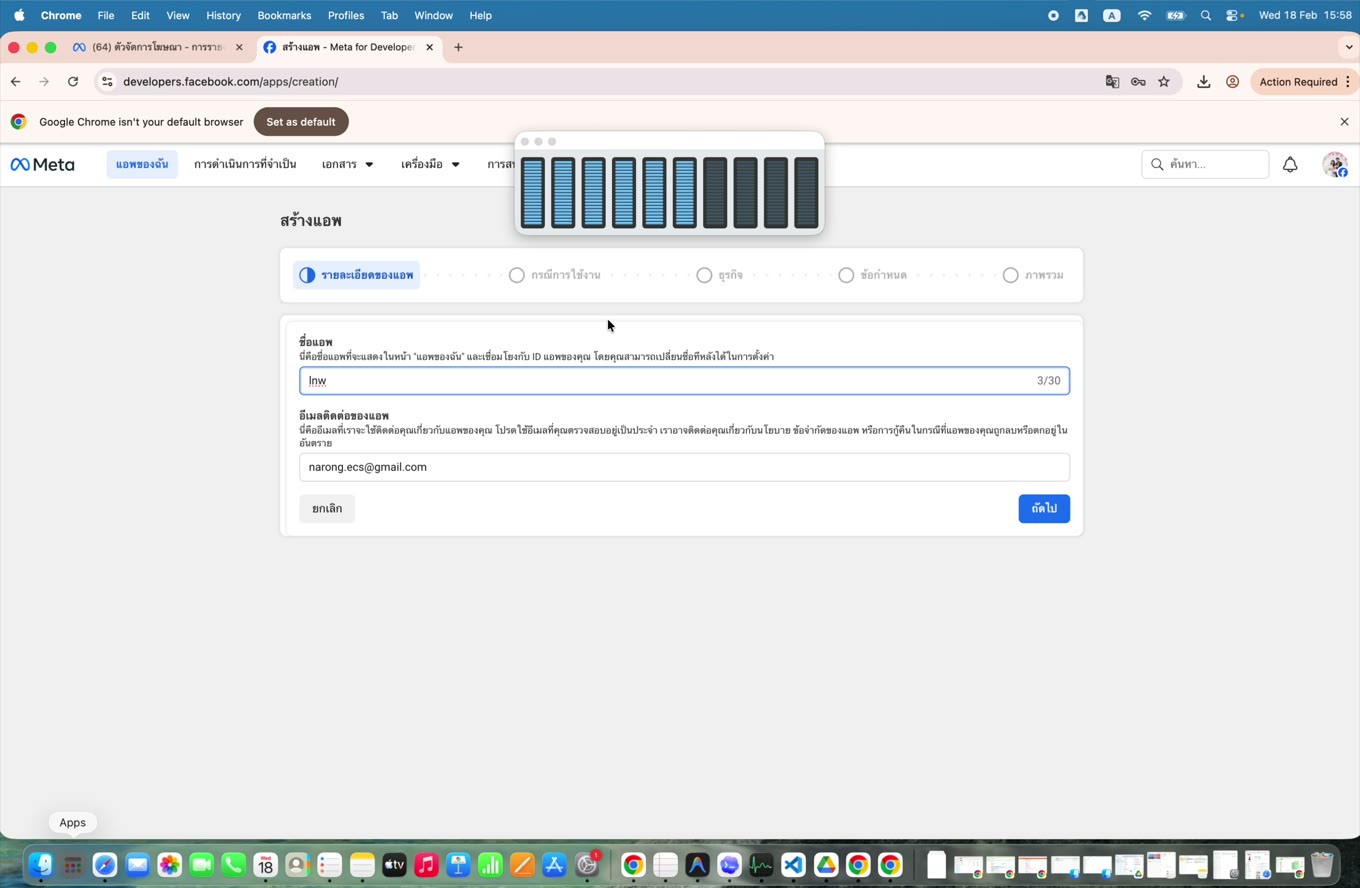Open the profile avatar menu
Image resolution: width=1360 pixels, height=888 pixels.
click(x=1335, y=165)
